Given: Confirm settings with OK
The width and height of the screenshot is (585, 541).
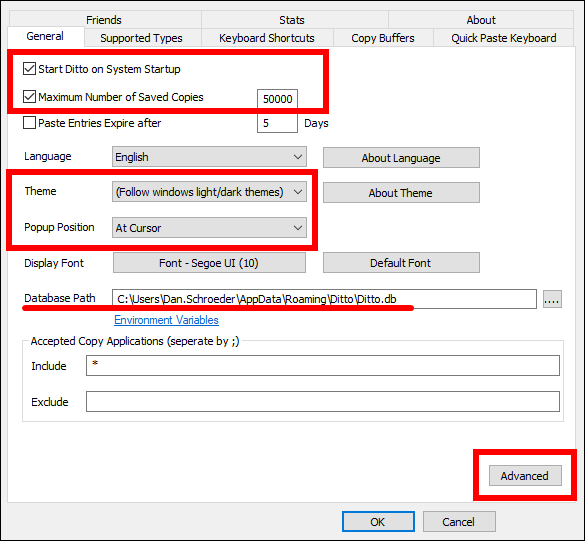Looking at the screenshot, I should click(x=378, y=522).
